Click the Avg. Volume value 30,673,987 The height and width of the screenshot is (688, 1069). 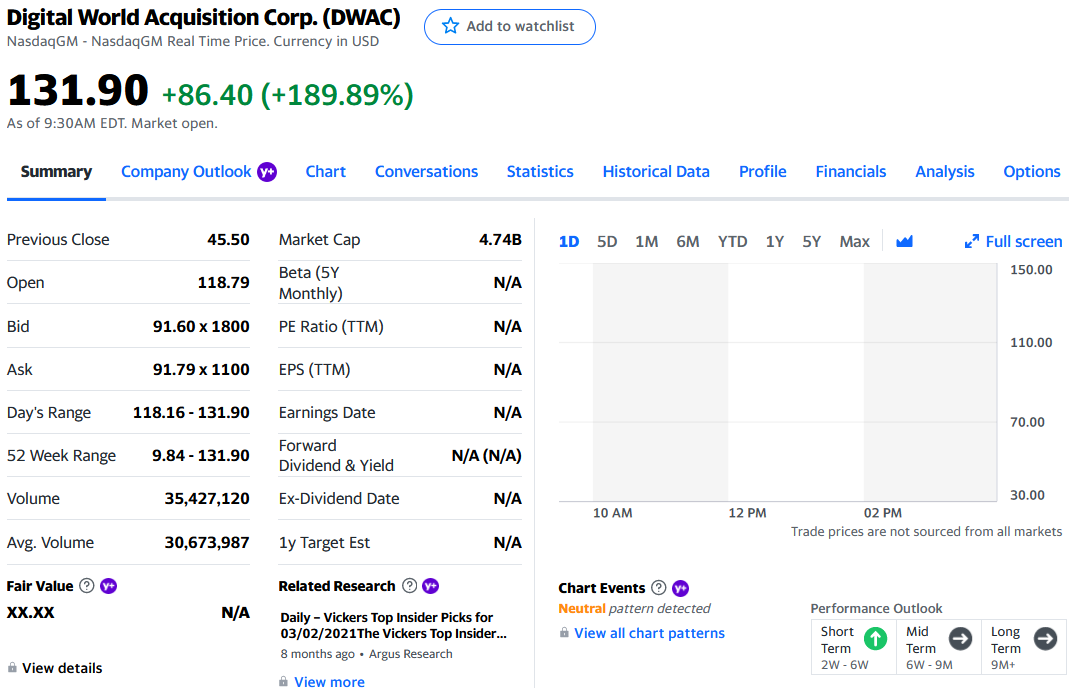[207, 542]
